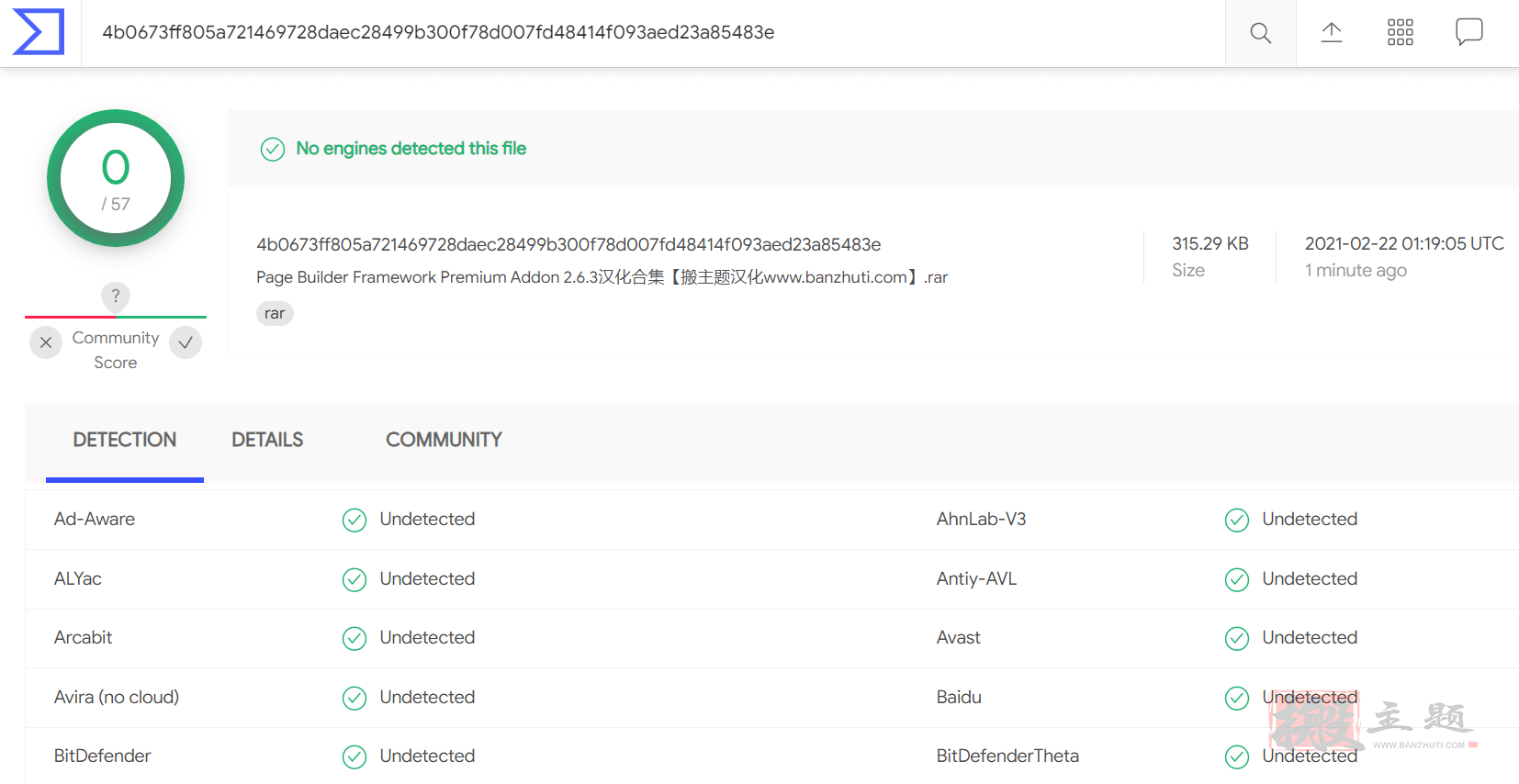This screenshot has height=784, width=1519.
Task: Select the ALYac engine name
Action: (78, 579)
